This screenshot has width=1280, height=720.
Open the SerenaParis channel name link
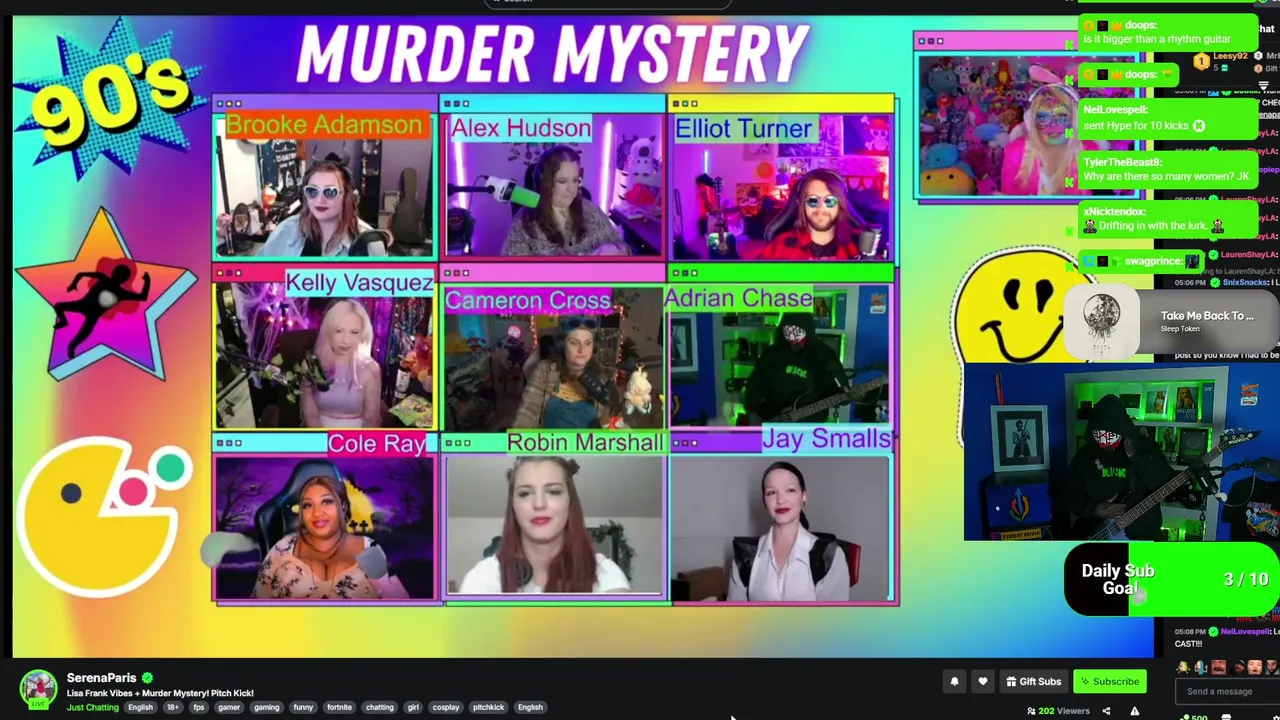coord(101,677)
